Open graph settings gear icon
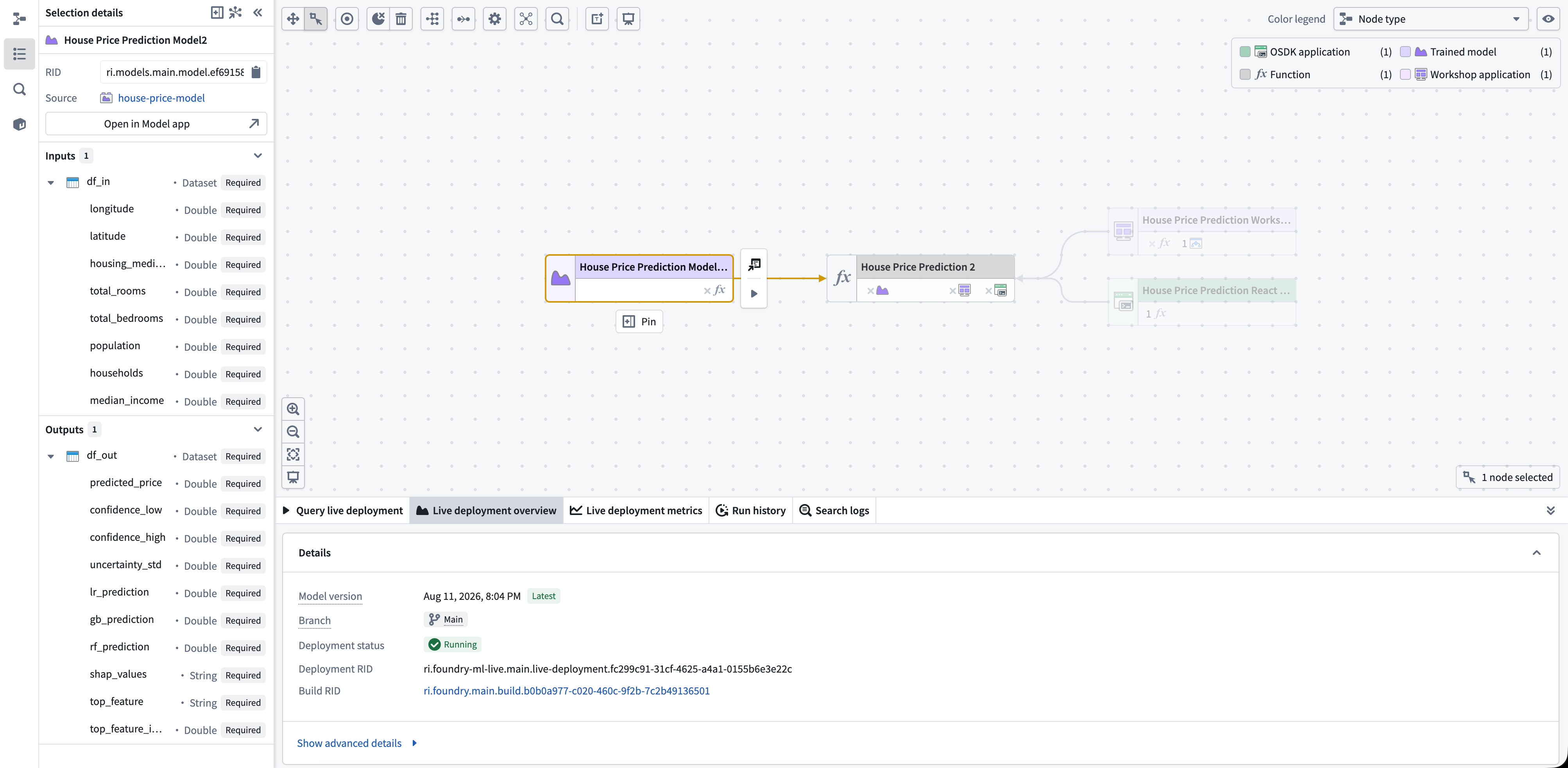Screen dimensions: 1568x768 click(495, 19)
